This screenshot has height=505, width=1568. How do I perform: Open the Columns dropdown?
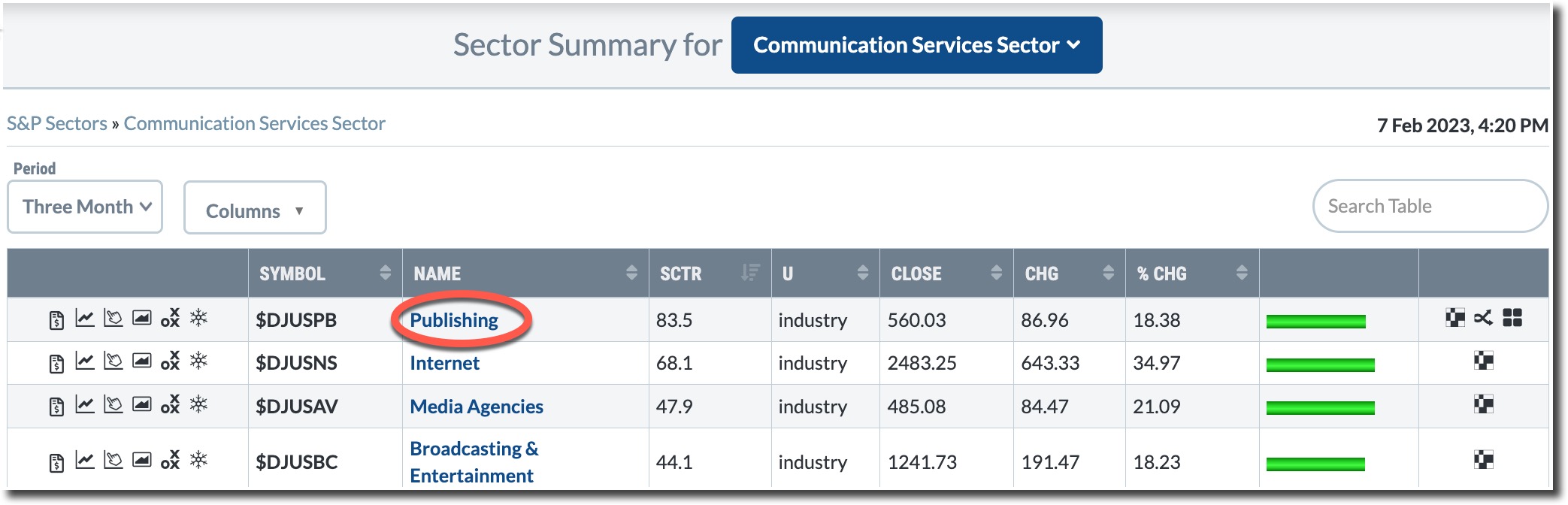(255, 210)
